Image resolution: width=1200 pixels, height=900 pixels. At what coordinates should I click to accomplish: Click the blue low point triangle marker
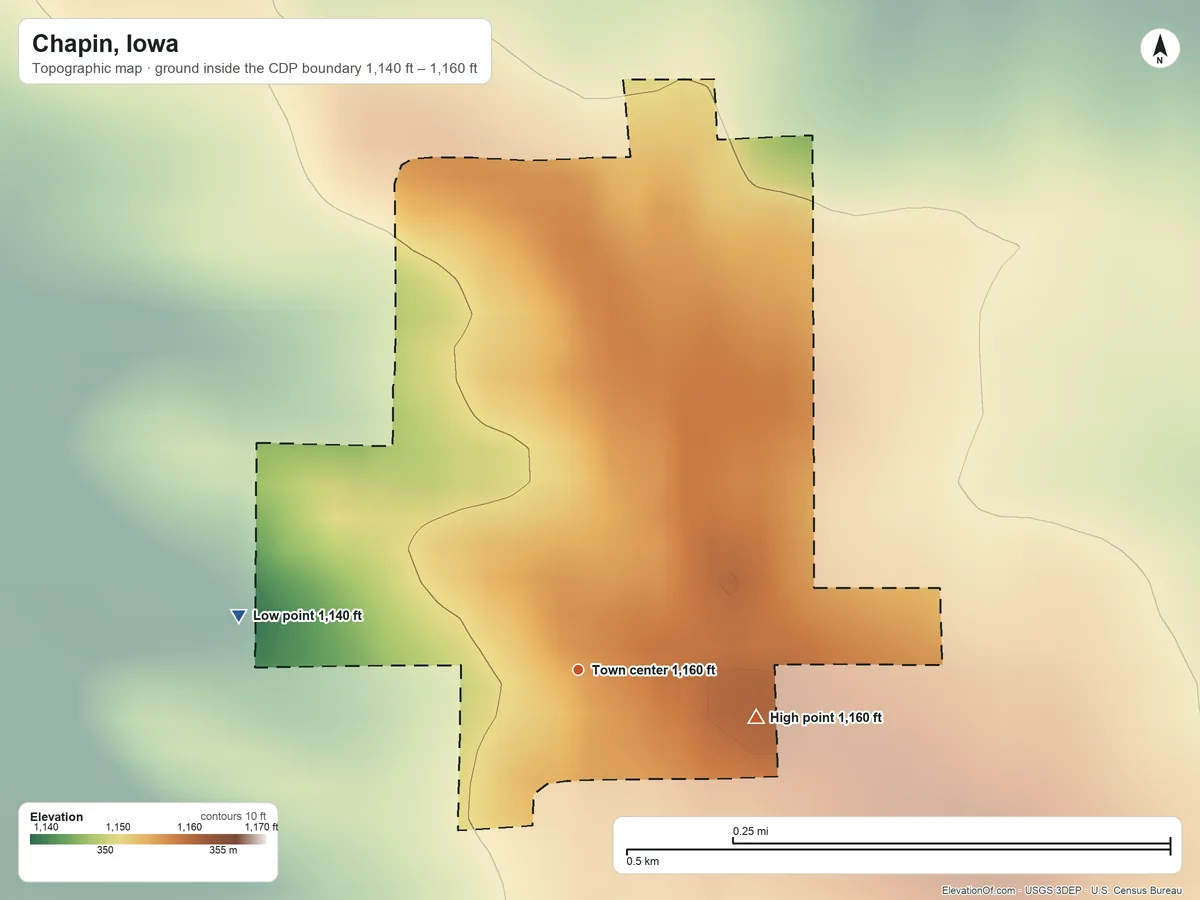click(x=238, y=616)
